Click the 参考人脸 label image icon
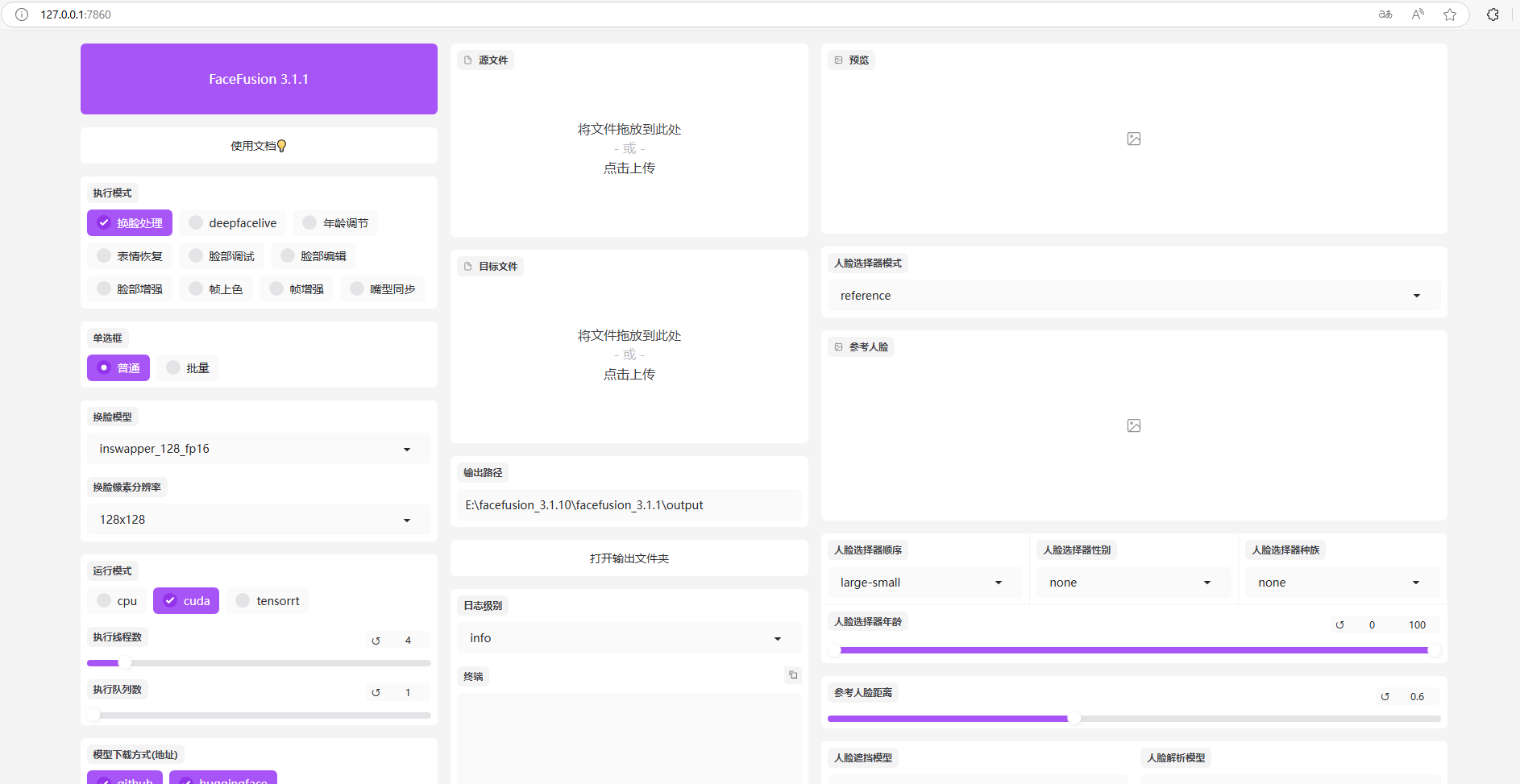The height and width of the screenshot is (784, 1520). coord(838,347)
